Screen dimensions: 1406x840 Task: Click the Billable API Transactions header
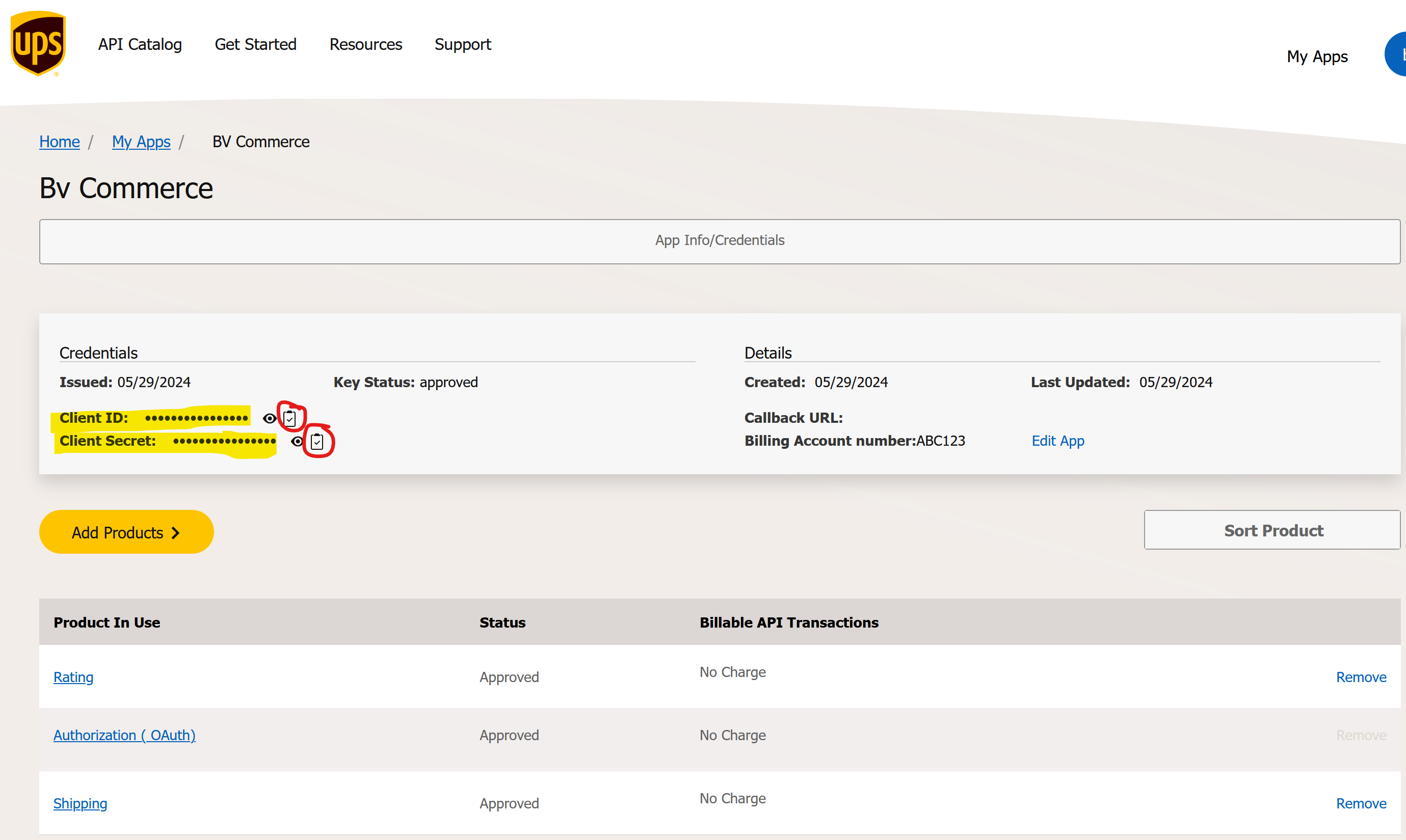(789, 622)
